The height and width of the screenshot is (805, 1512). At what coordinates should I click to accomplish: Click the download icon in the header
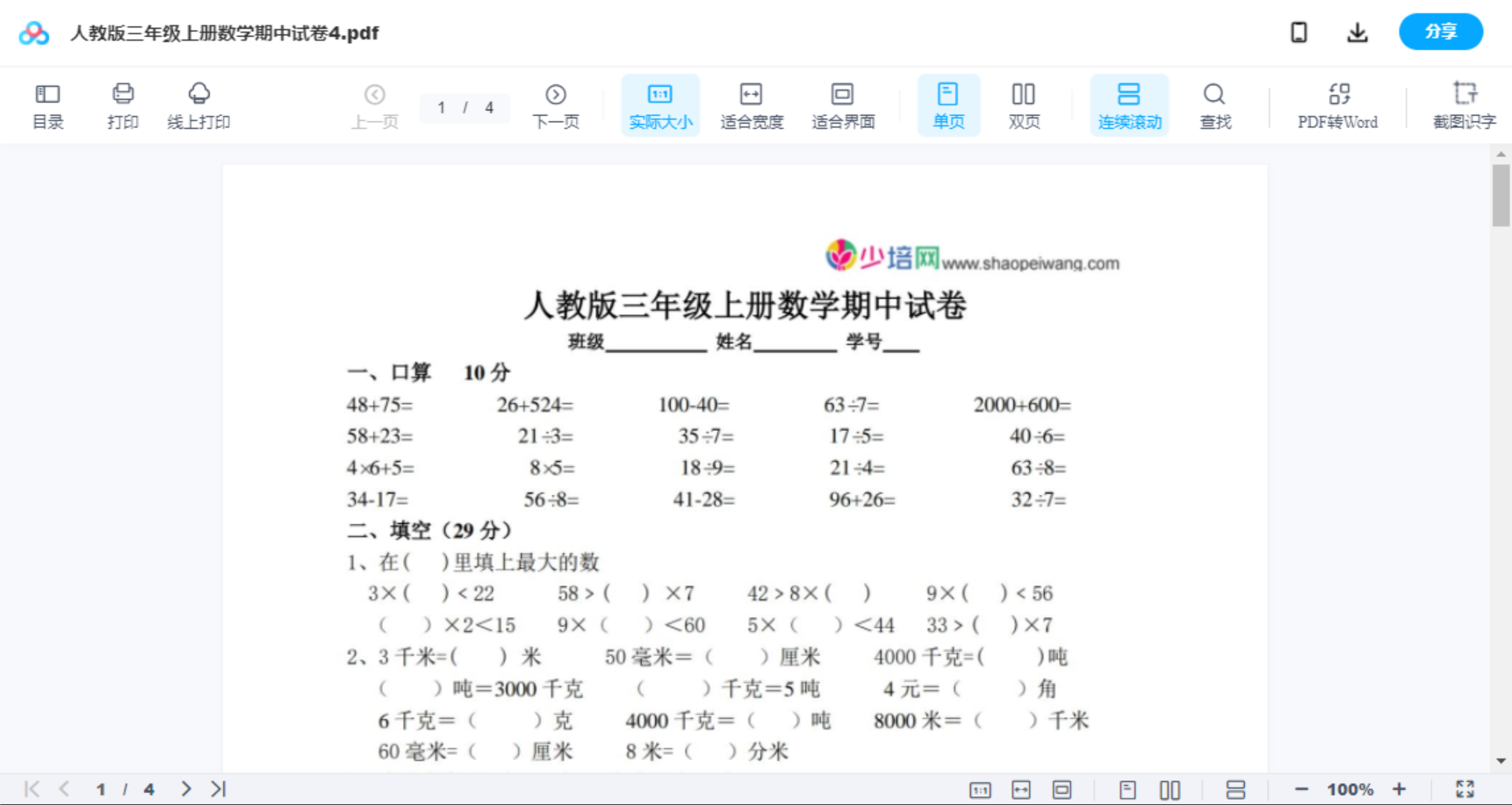[1357, 32]
